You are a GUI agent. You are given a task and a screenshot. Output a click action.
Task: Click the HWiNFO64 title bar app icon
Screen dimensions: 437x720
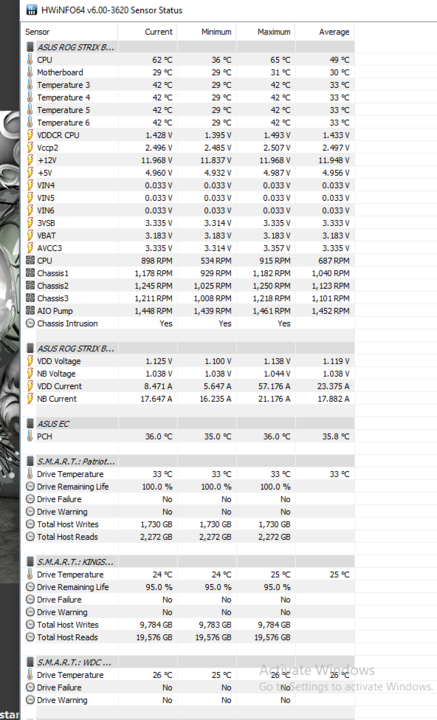click(x=31, y=10)
